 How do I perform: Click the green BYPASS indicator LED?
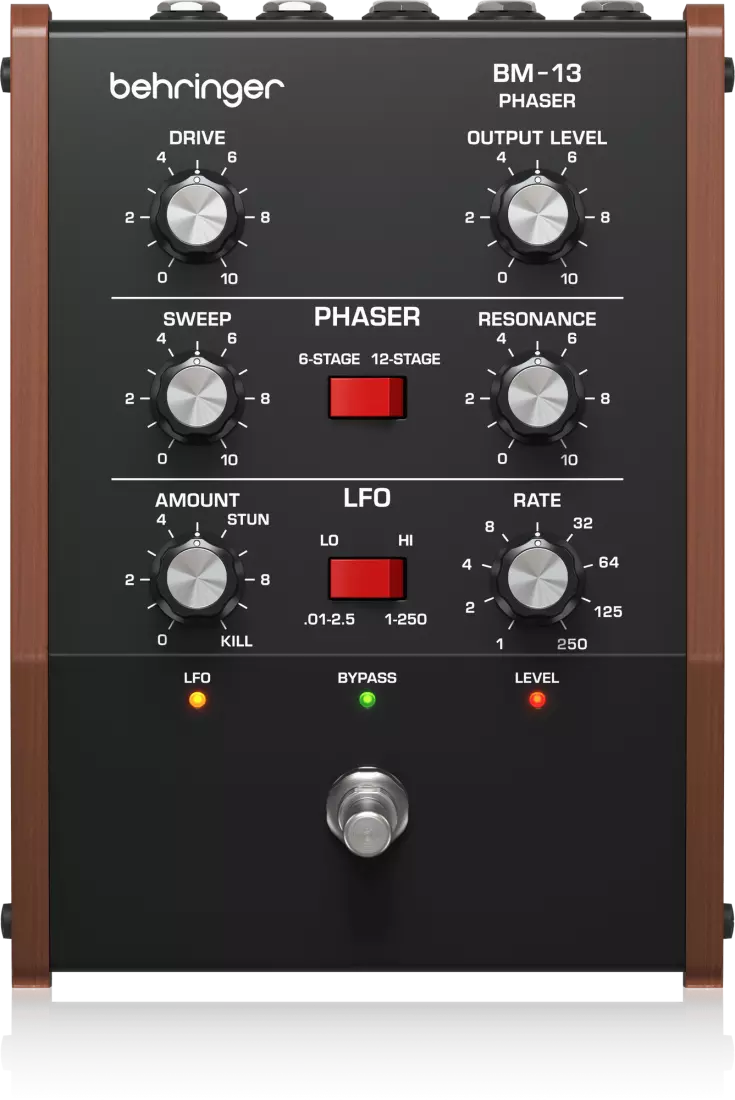(x=368, y=699)
